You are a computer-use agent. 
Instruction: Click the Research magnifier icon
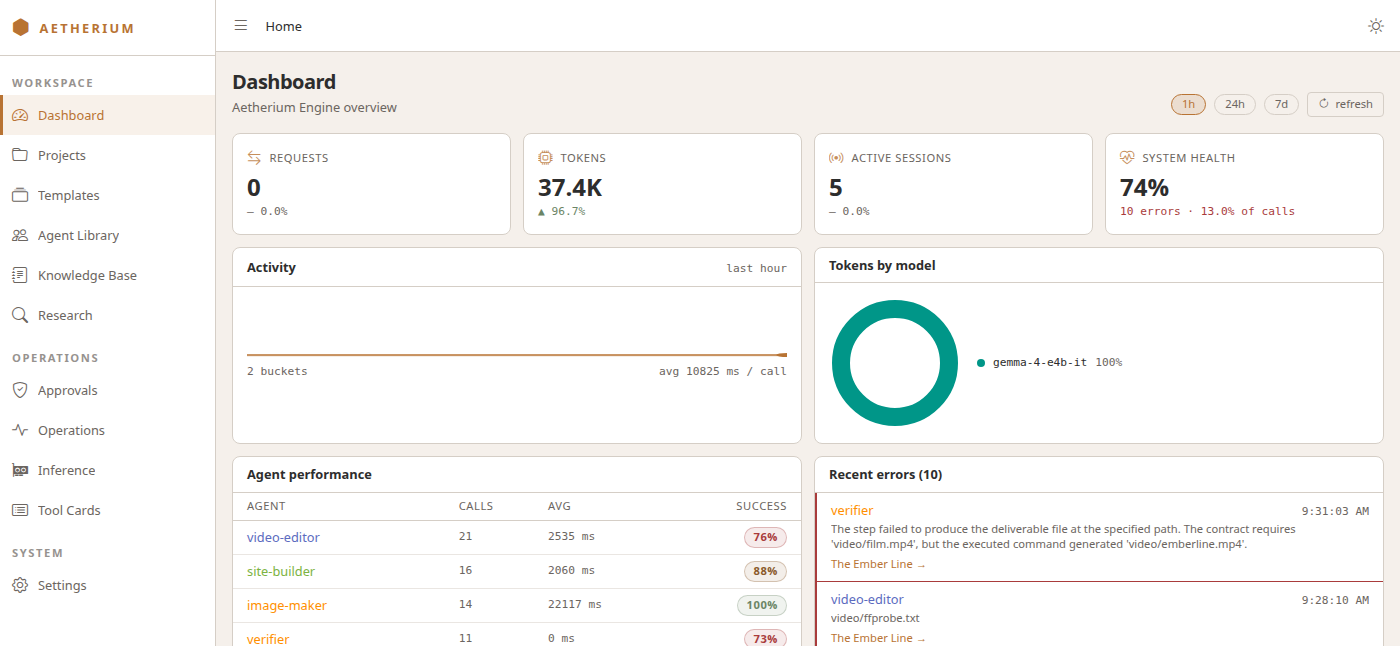[20, 315]
